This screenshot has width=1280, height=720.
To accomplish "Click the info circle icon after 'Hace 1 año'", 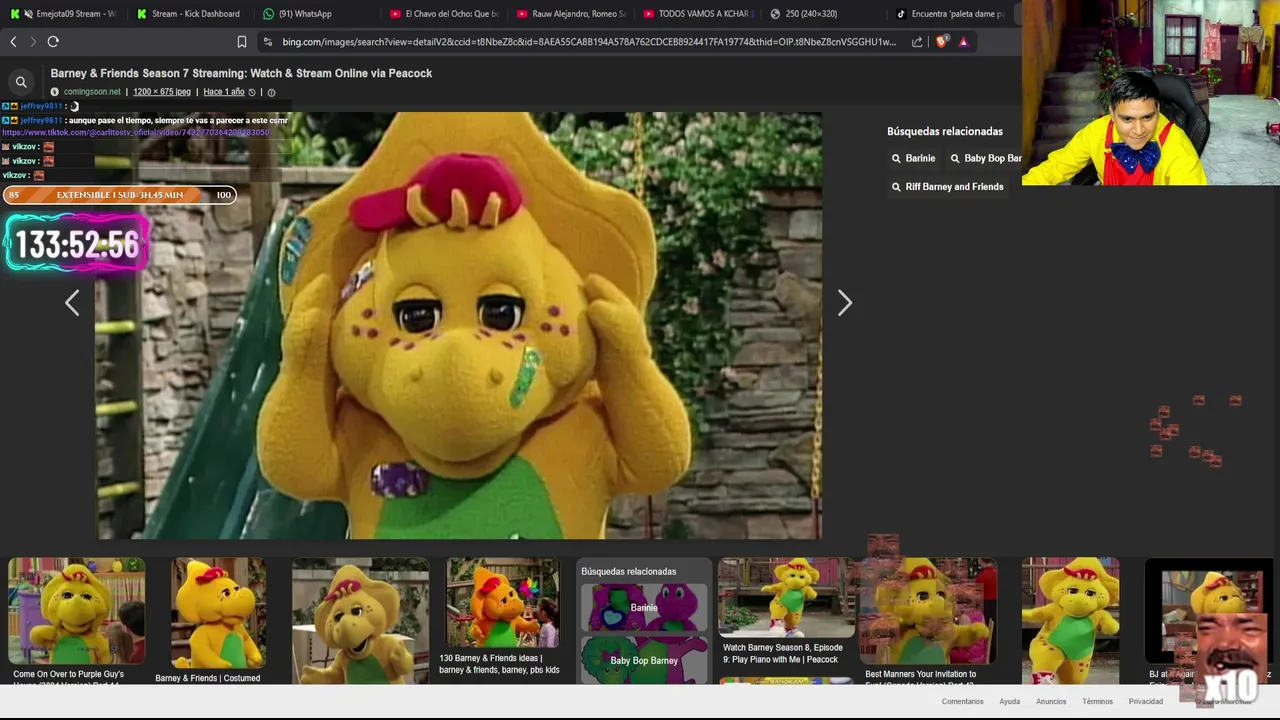I will pos(271,92).
